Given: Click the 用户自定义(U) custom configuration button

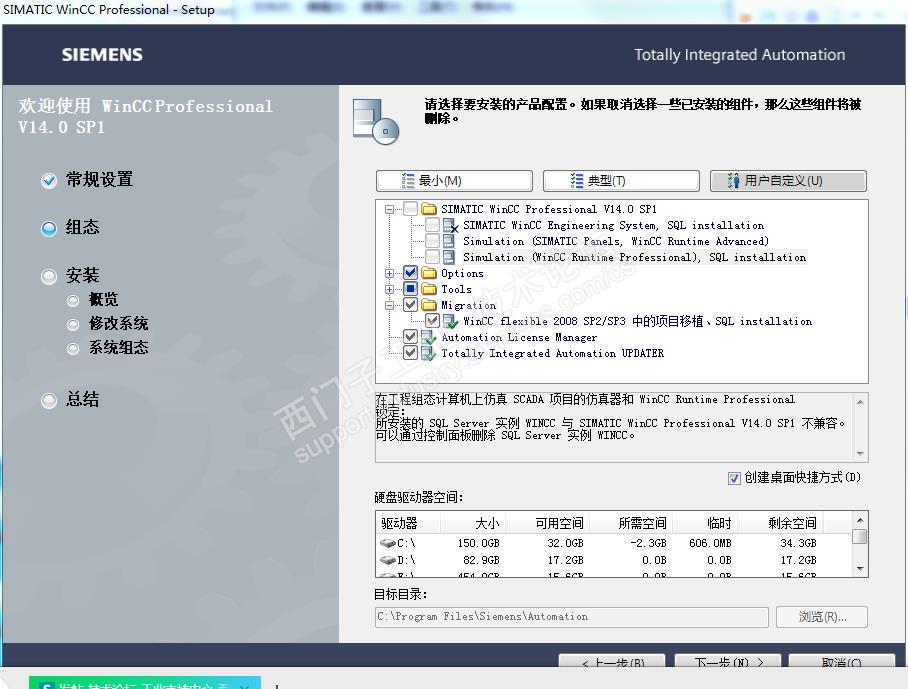Looking at the screenshot, I should tap(788, 181).
